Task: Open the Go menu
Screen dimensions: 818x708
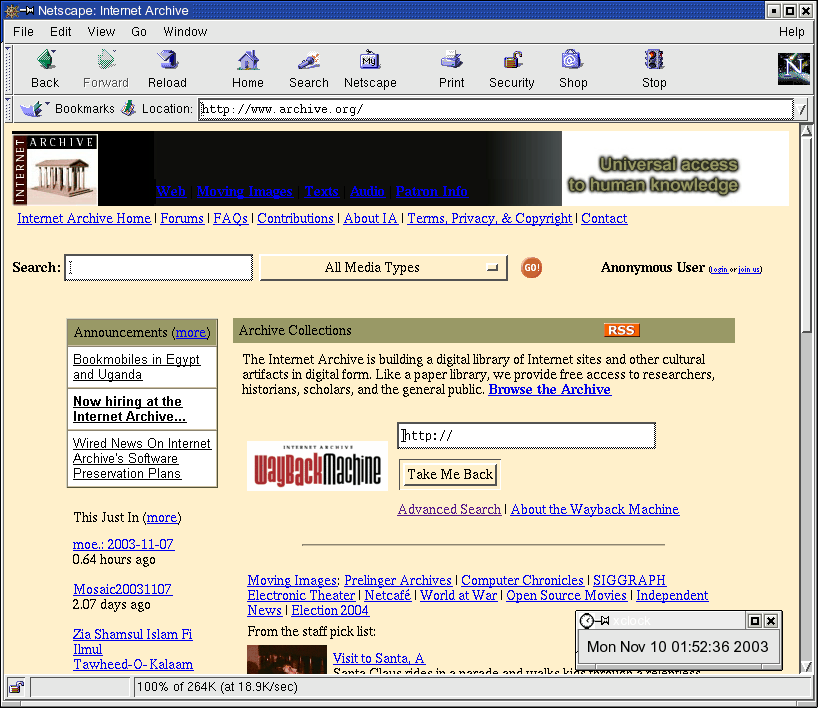Action: [x=139, y=32]
